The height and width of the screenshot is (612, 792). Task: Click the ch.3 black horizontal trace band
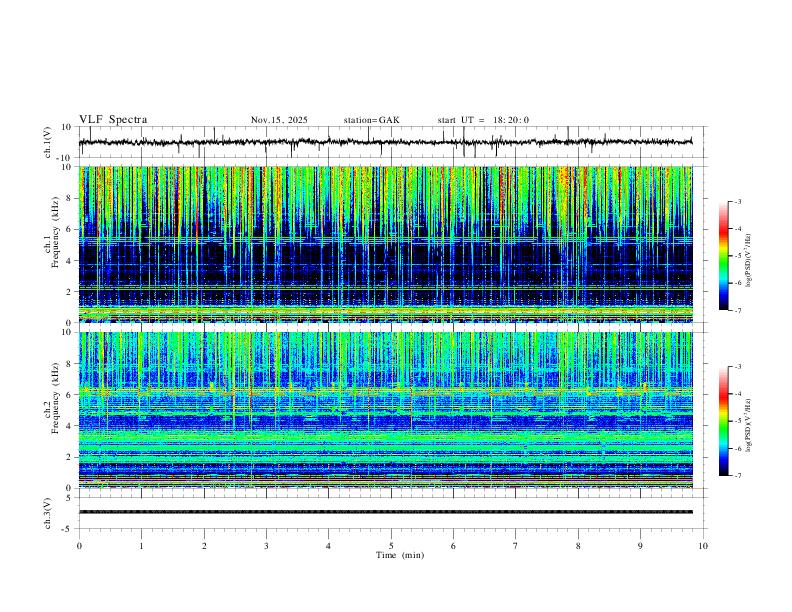pos(385,512)
